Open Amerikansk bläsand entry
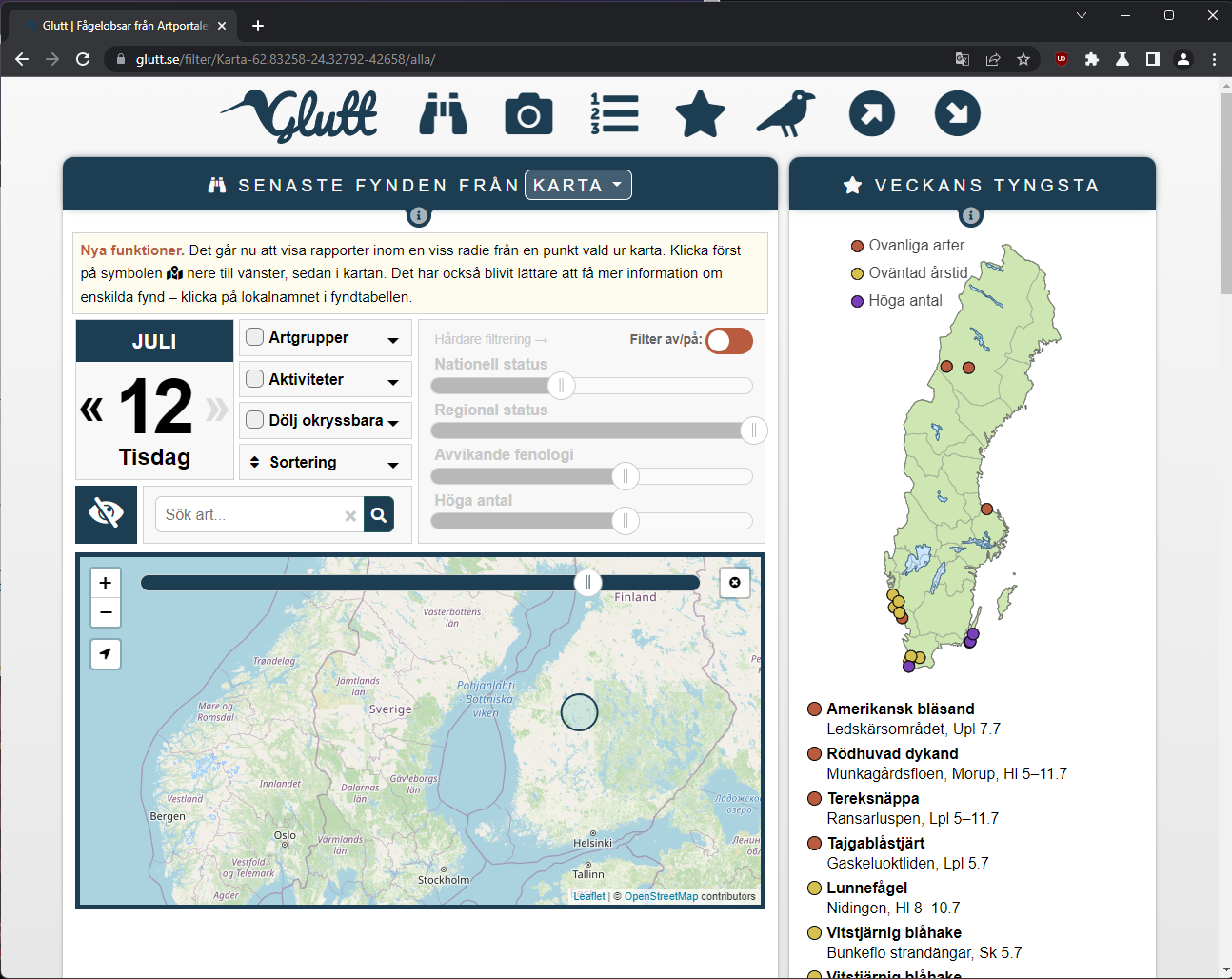Viewport: 1232px width, 979px height. click(900, 709)
